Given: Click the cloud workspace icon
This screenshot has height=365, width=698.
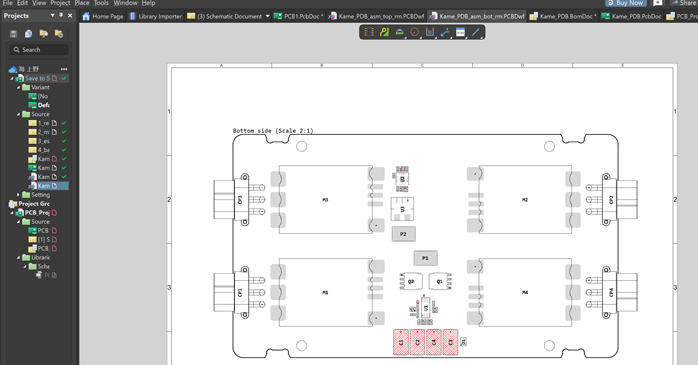Looking at the screenshot, I should coord(12,69).
